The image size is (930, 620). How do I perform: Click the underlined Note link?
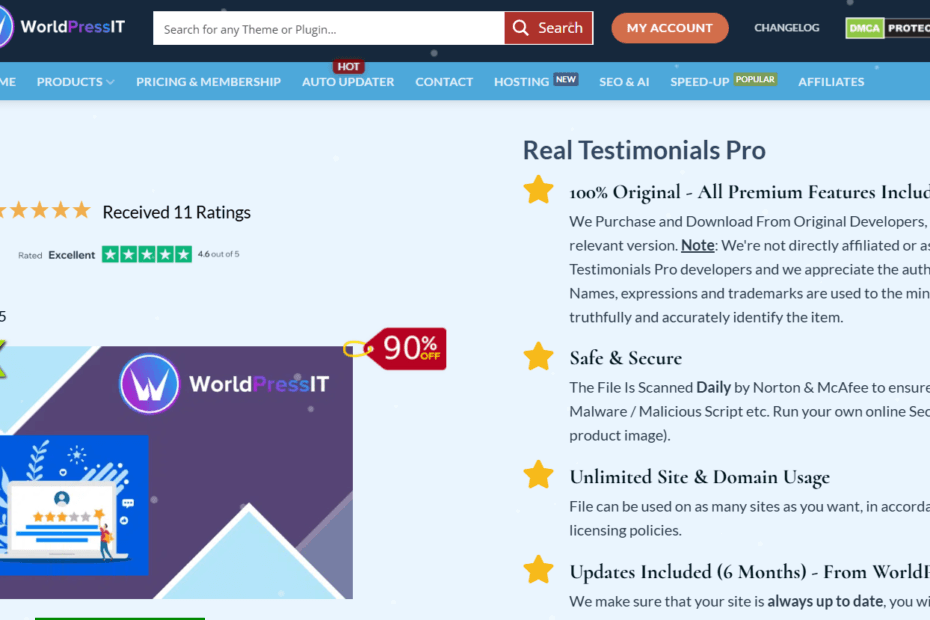697,245
